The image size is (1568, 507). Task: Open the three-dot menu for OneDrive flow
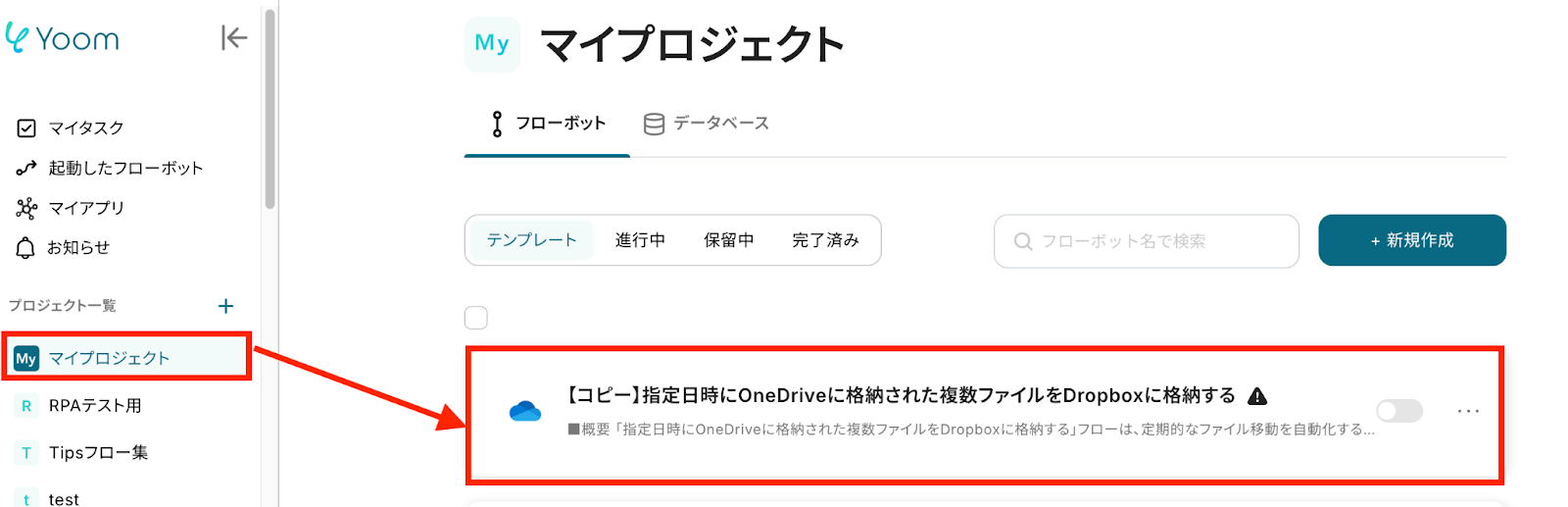click(x=1468, y=411)
